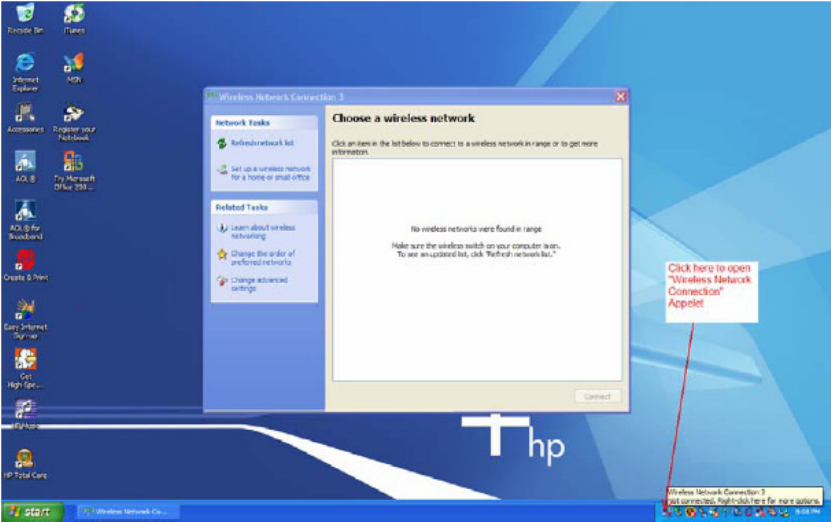Viewport: 831px width, 522px height.
Task: Change the order of preferred networks
Action: point(263,258)
